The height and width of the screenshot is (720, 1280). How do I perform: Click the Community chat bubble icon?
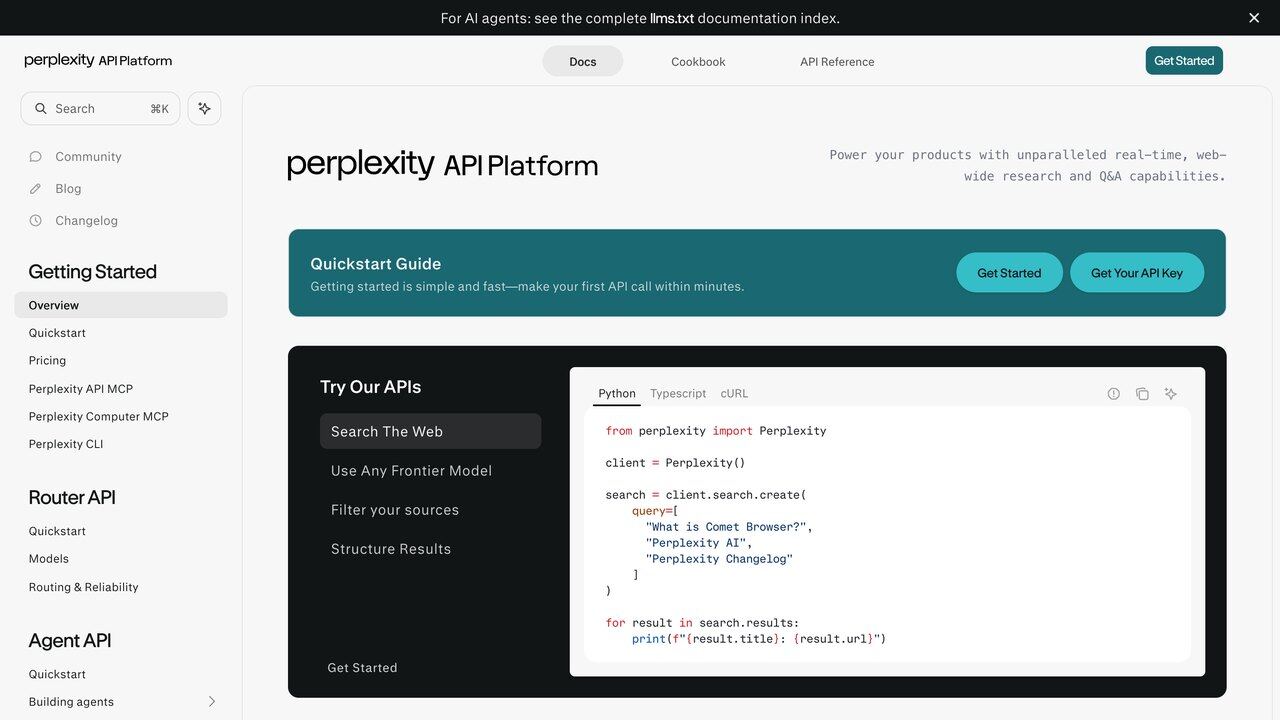36,157
